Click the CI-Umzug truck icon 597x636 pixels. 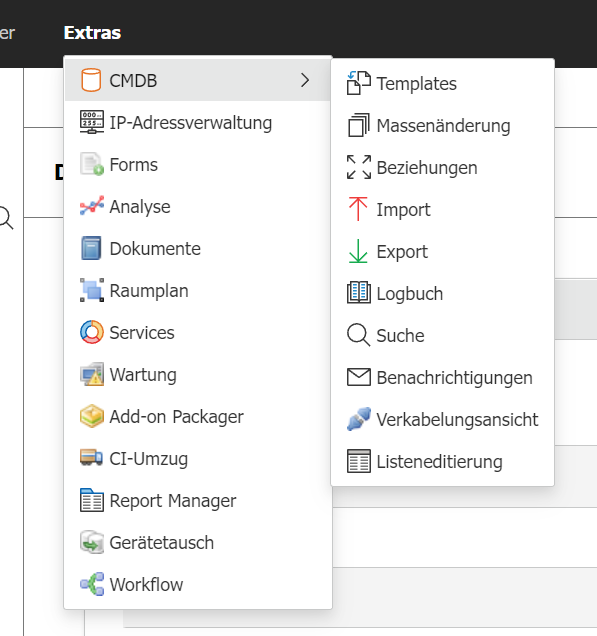[92, 458]
